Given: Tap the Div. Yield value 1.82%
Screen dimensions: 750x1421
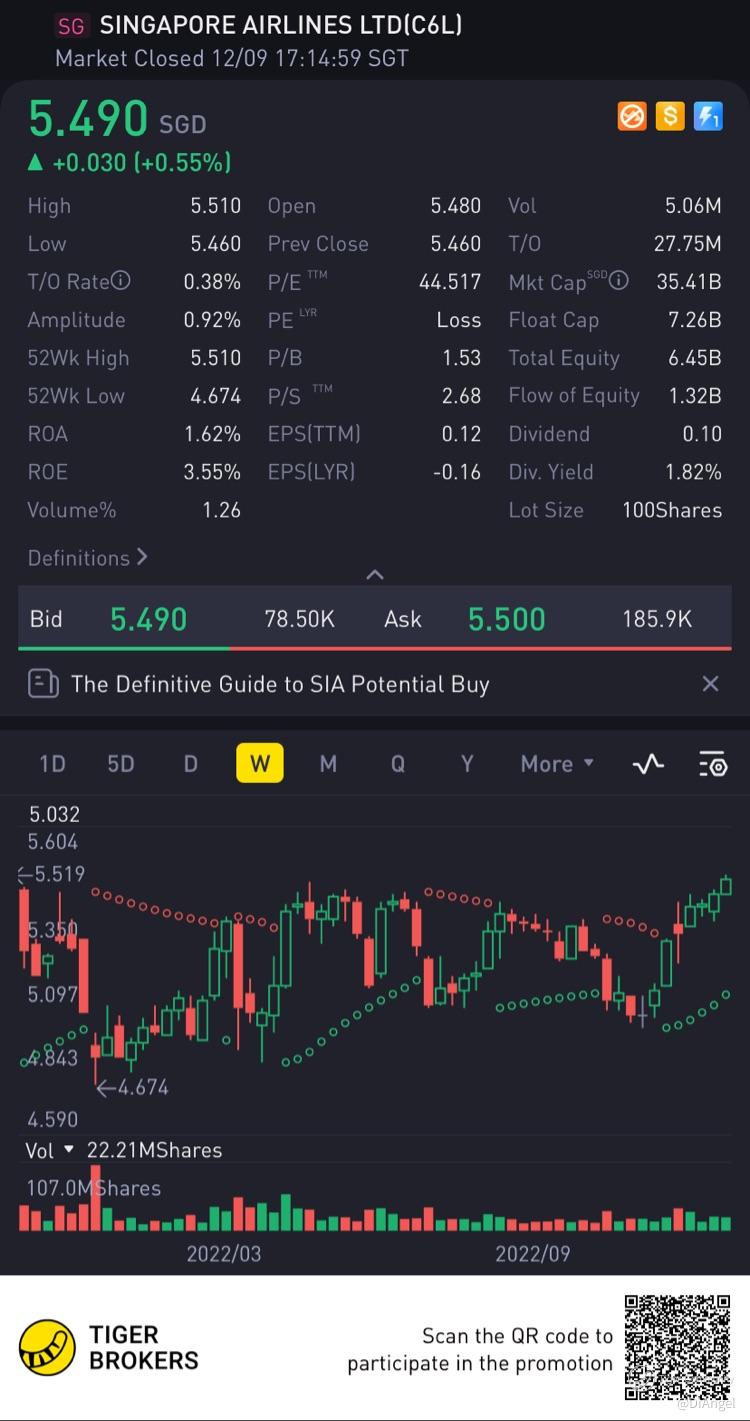Looking at the screenshot, I should pos(693,472).
